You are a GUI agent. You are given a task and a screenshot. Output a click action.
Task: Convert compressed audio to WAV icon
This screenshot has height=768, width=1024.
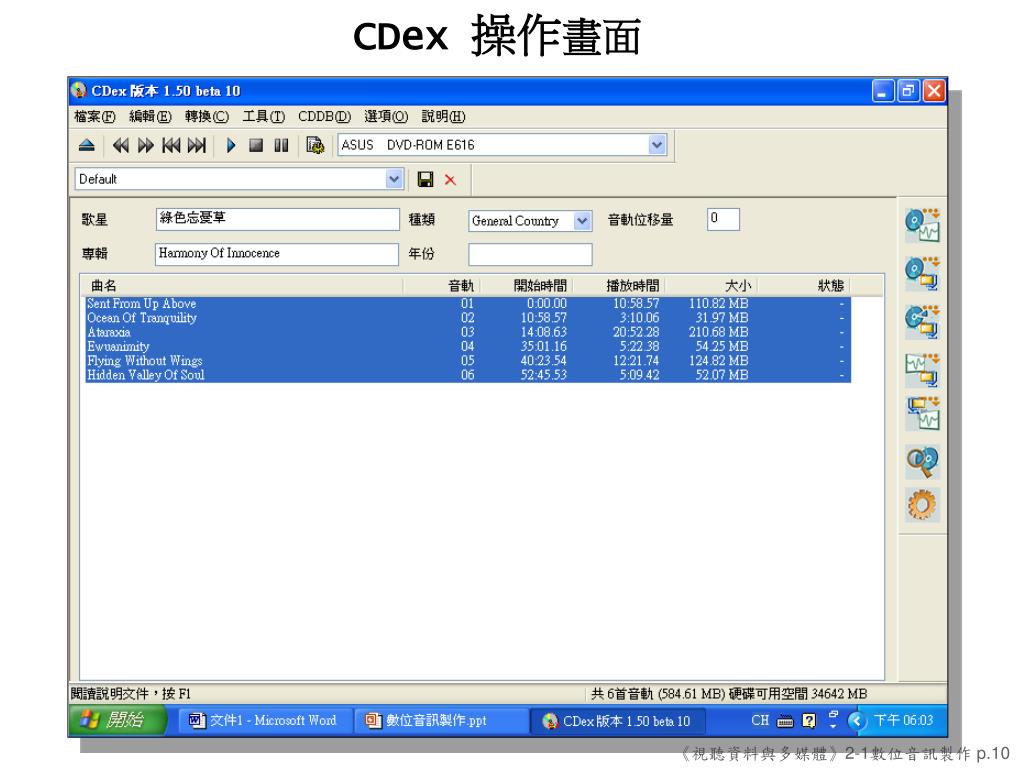[x=922, y=413]
